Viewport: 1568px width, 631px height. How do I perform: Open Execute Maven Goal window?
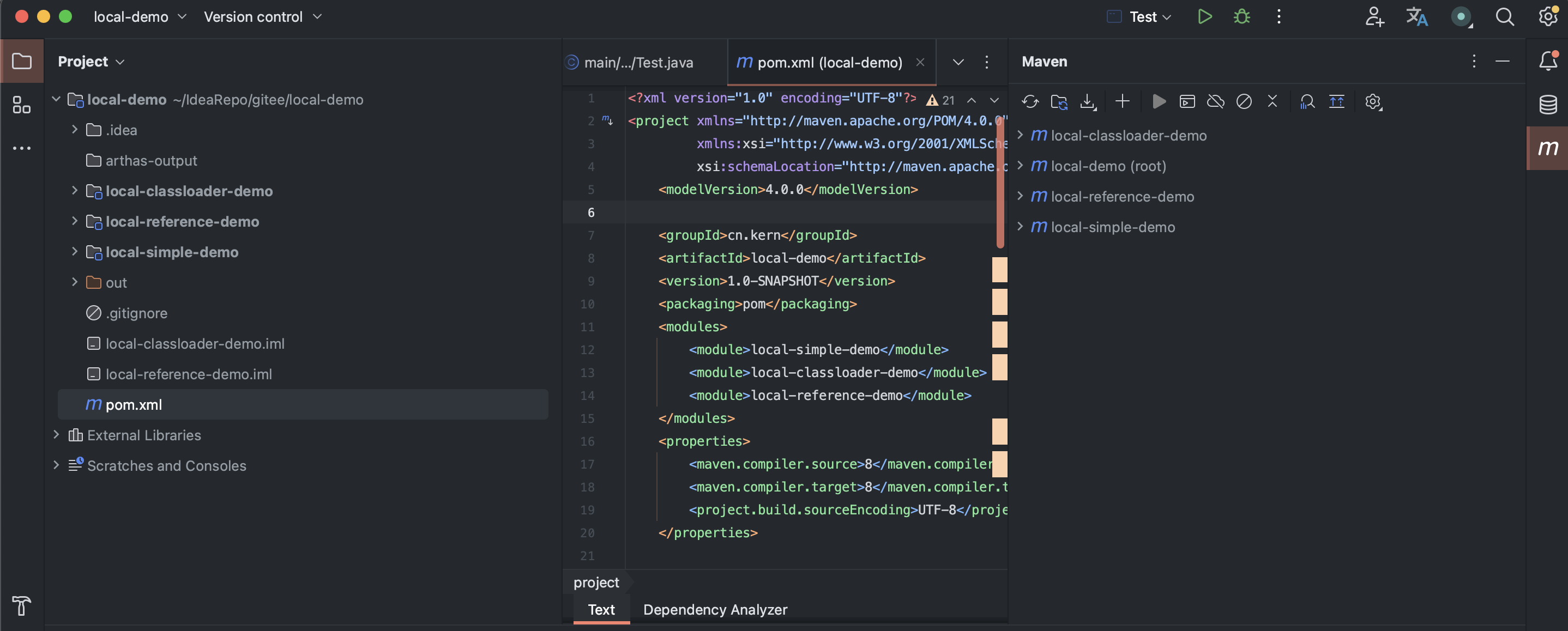click(x=1187, y=101)
